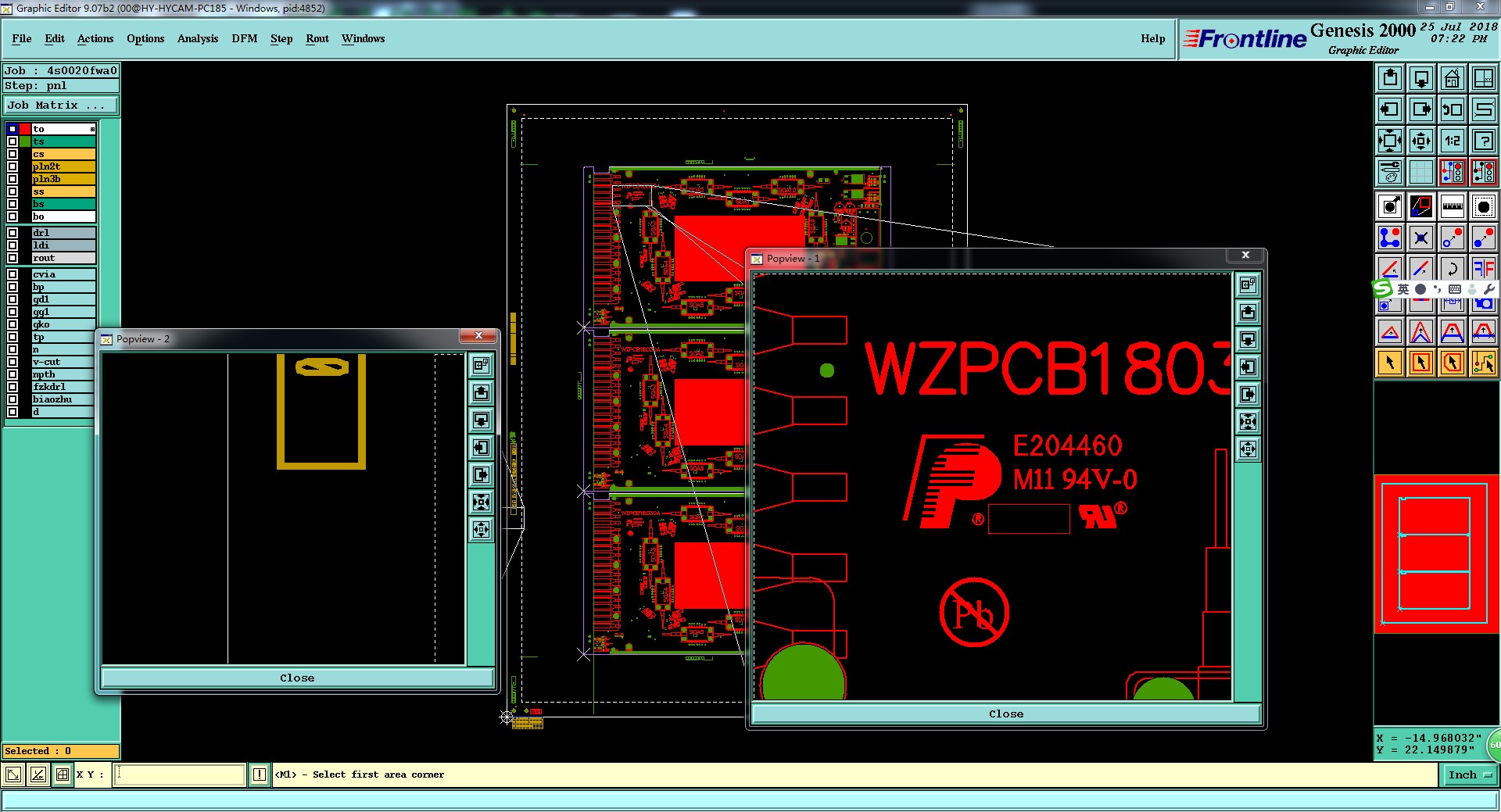
Task: Click the pan up icon in Popview-1
Action: [1248, 313]
